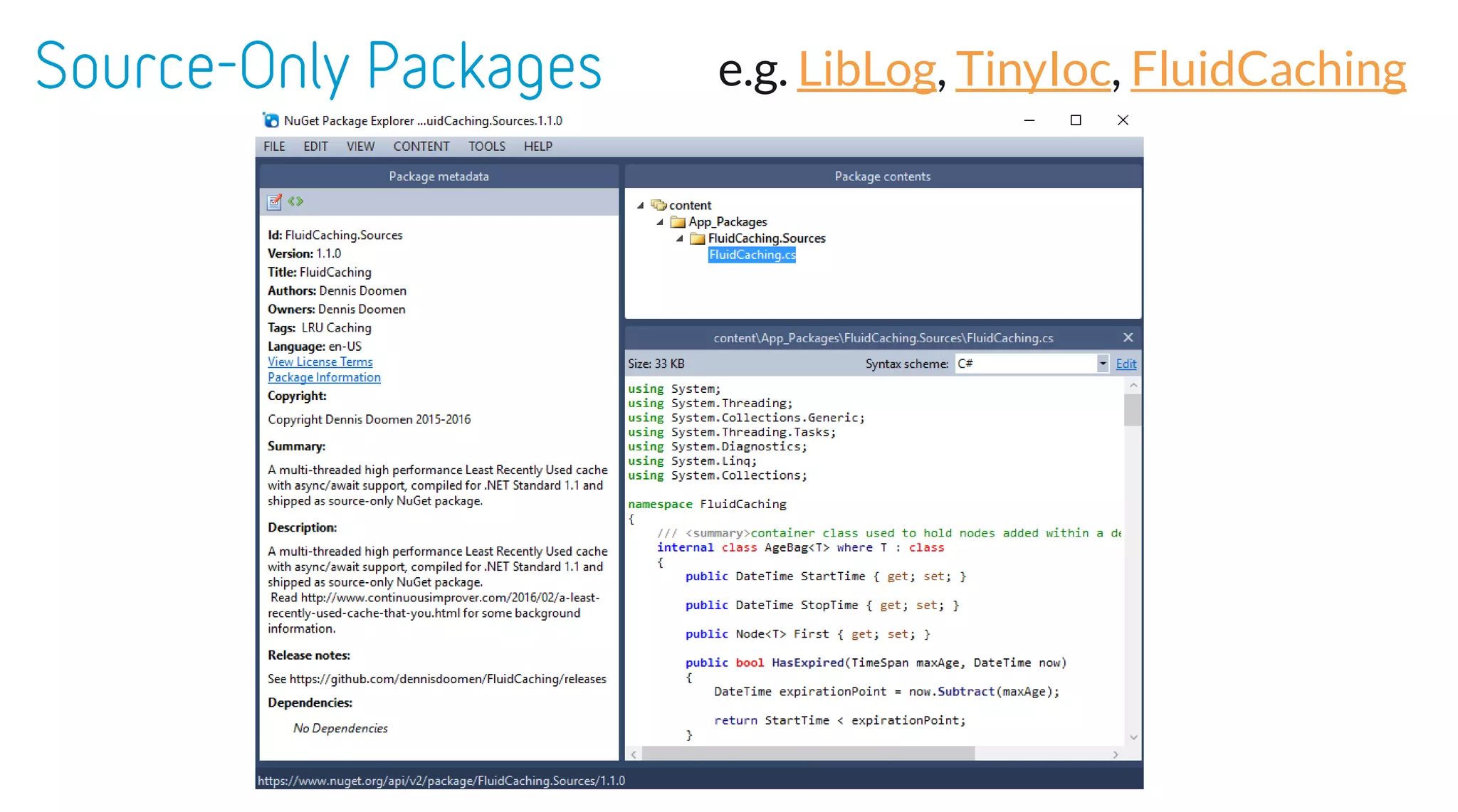Minimize the NuGet Package Explorer window
1458x812 pixels.
1029,120
